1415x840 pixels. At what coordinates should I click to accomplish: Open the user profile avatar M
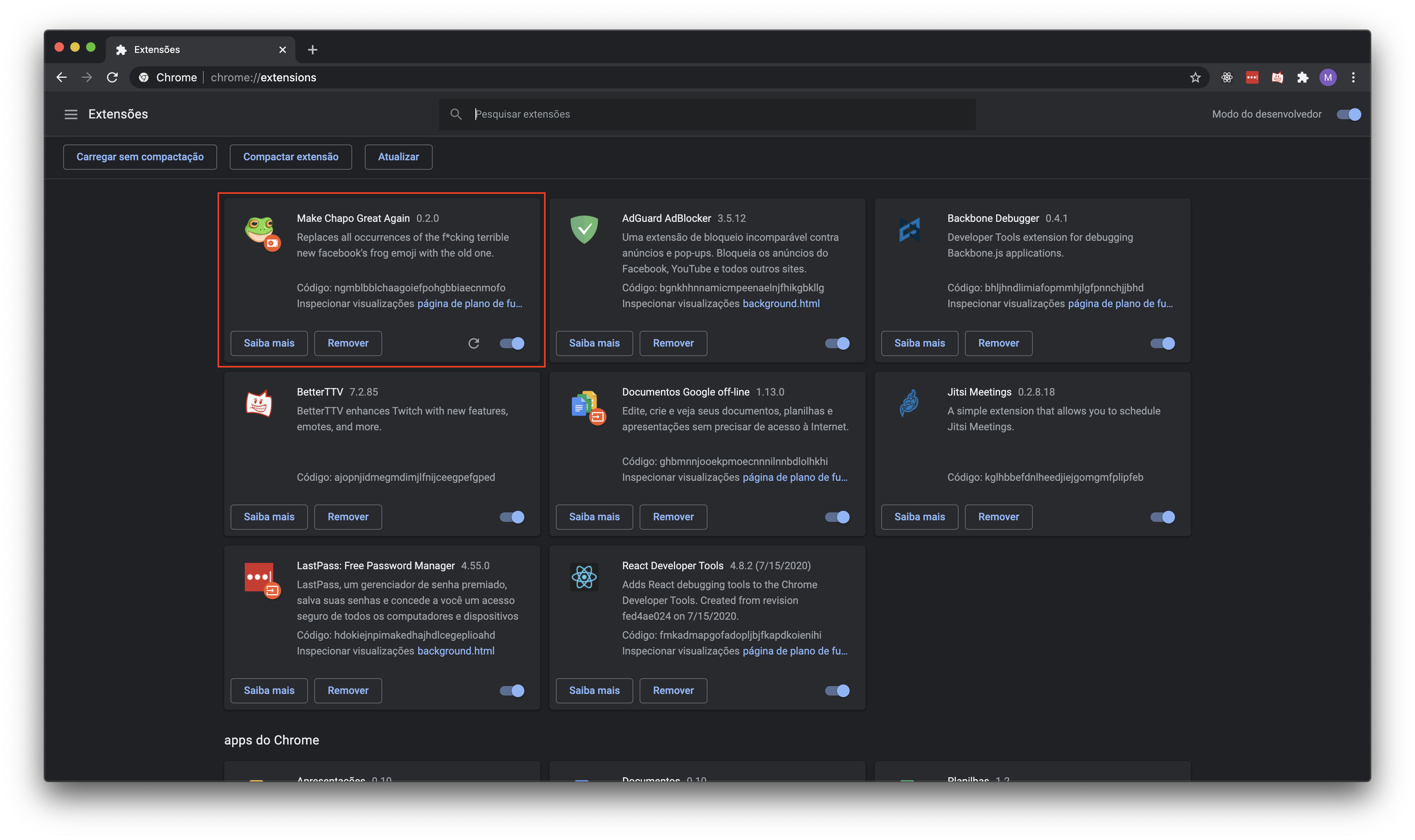click(x=1328, y=77)
